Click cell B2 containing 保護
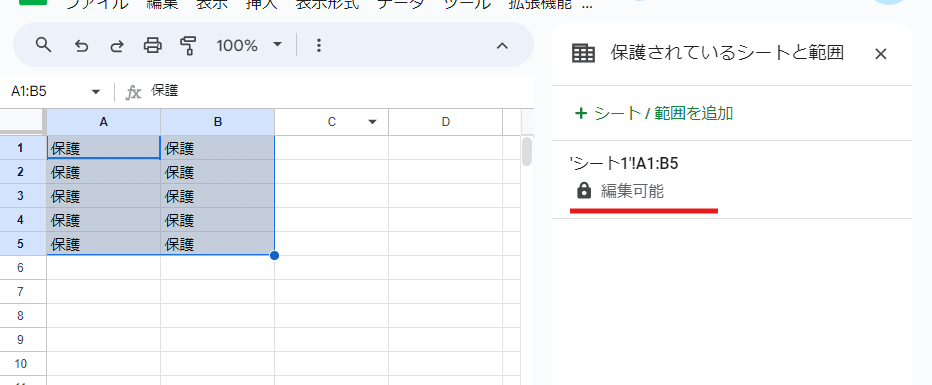 218,172
